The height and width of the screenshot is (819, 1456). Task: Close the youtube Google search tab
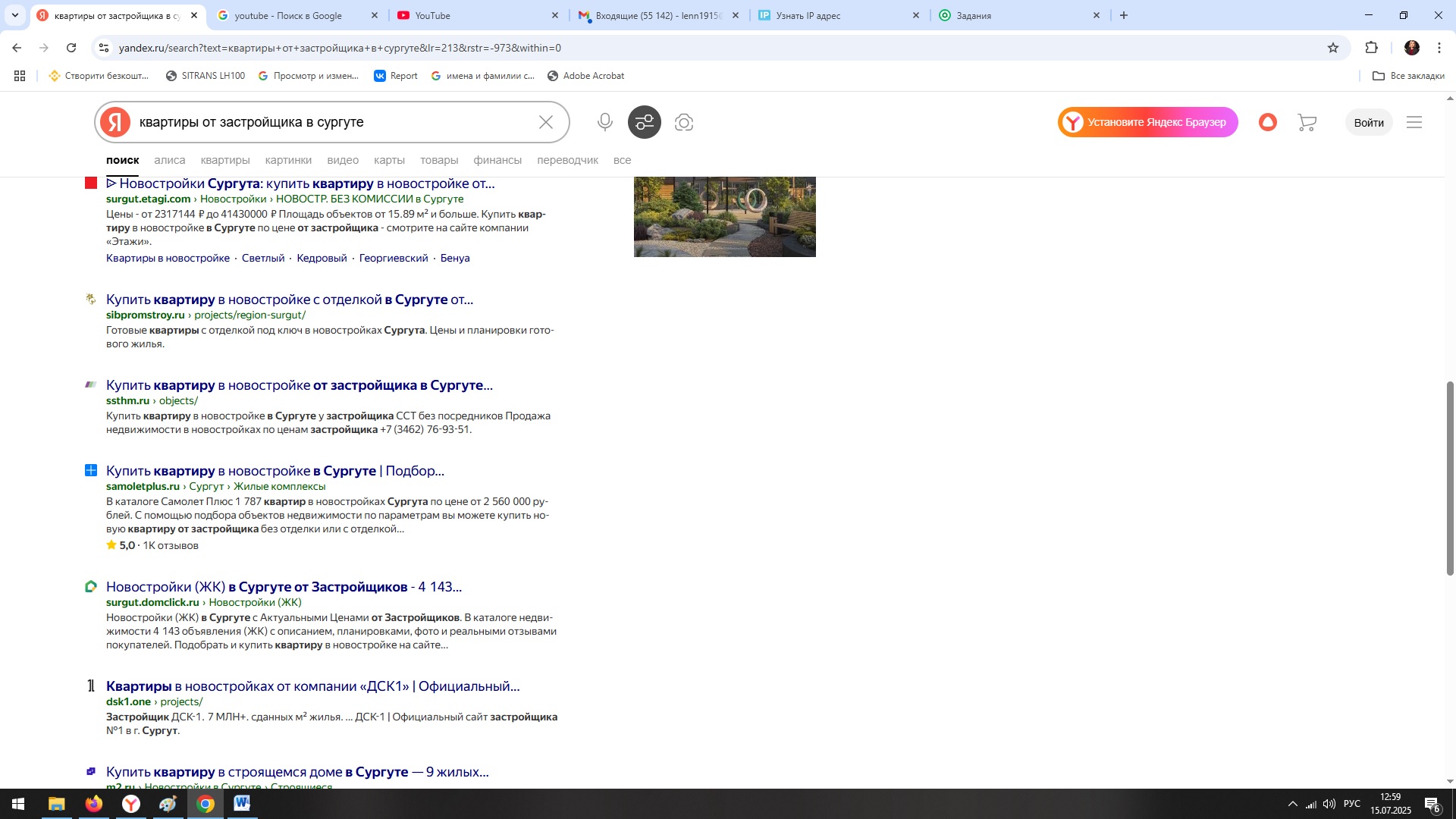(x=375, y=15)
